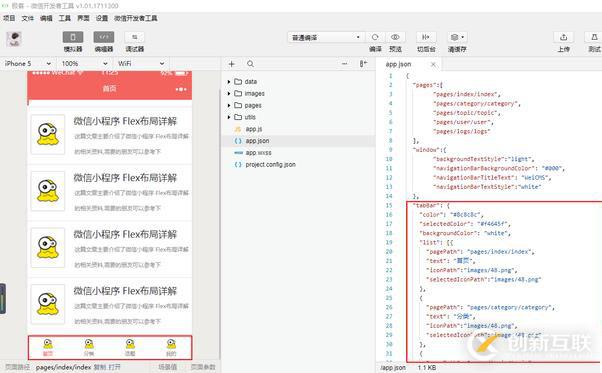The width and height of the screenshot is (602, 373).
Task: Click the plus icon to add file
Action: pos(232,64)
